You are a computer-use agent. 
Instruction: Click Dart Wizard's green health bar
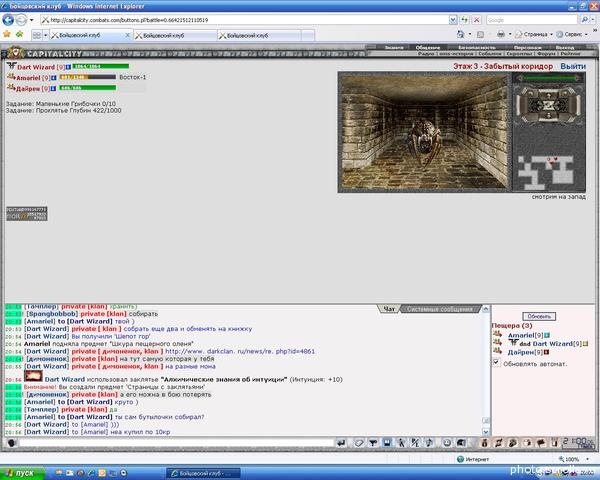tap(101, 67)
